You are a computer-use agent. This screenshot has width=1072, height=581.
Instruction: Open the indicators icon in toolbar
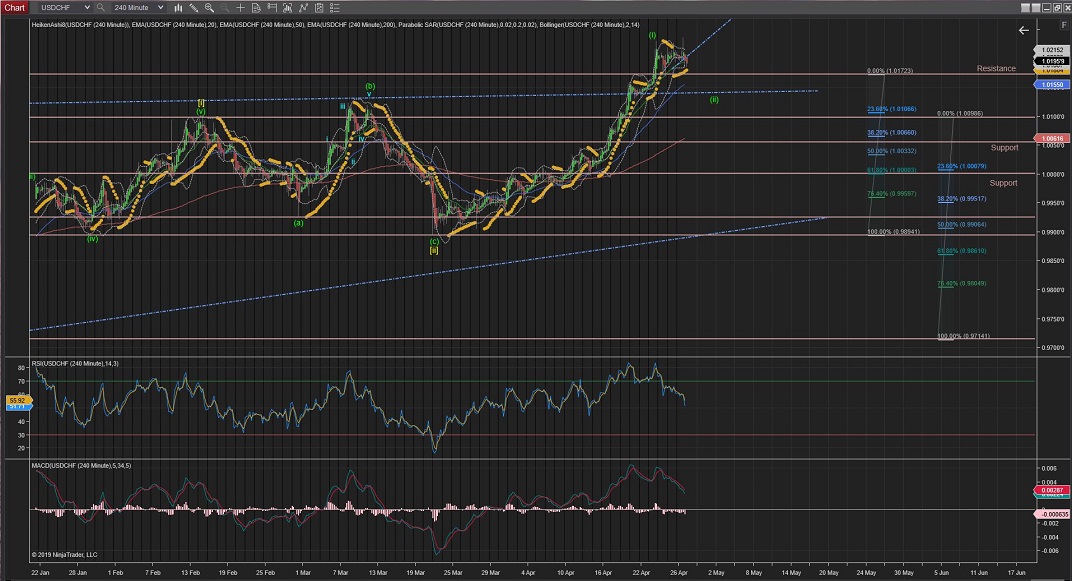tap(287, 8)
